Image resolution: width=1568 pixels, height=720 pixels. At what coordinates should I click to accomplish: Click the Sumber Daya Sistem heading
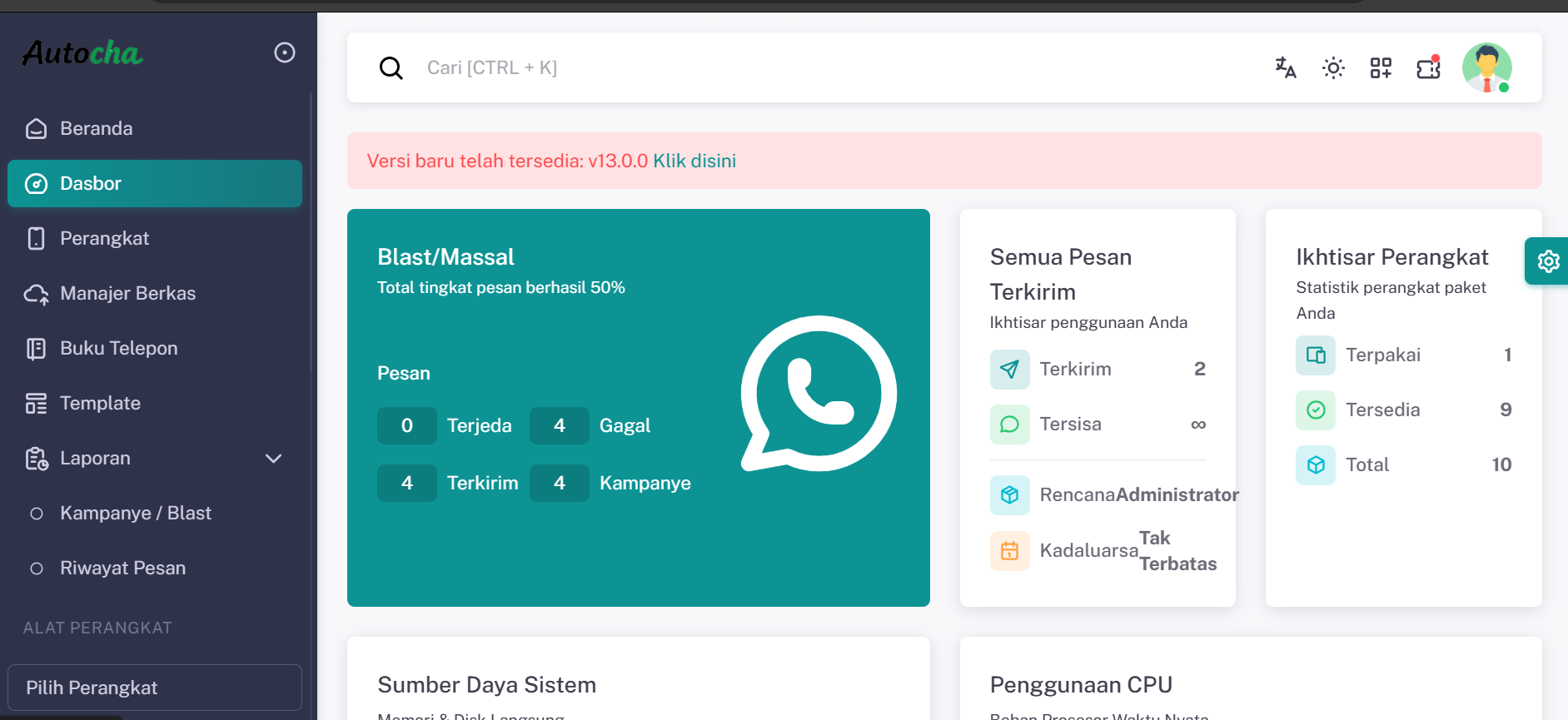(487, 685)
